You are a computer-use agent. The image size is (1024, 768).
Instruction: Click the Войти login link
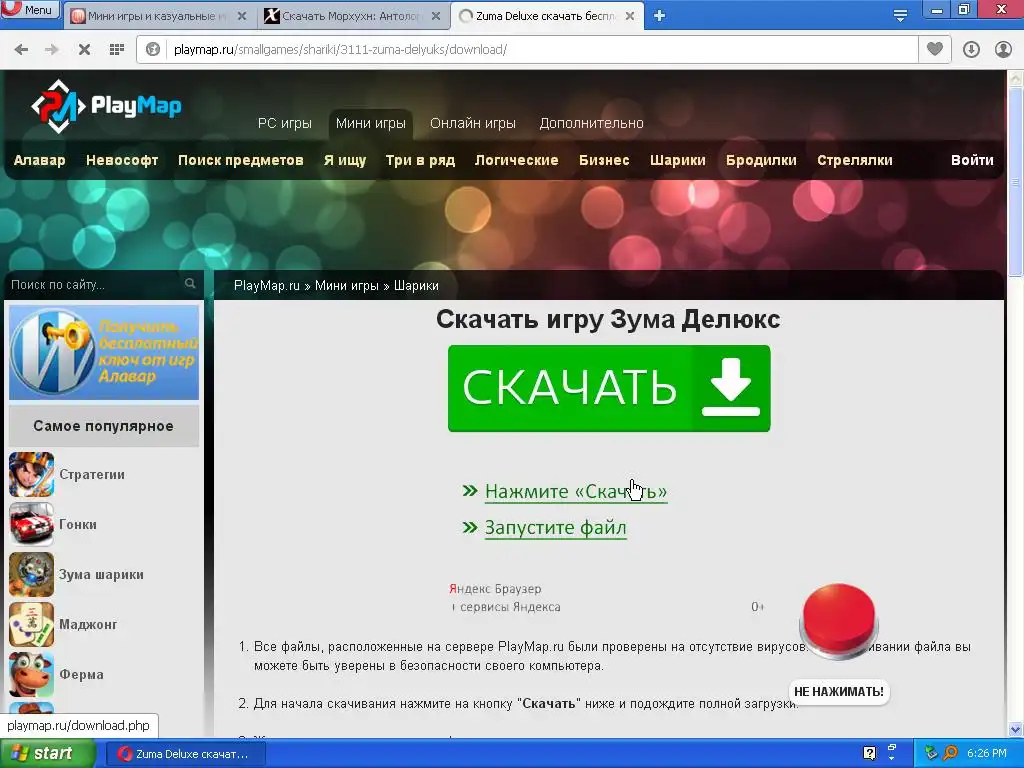point(972,160)
